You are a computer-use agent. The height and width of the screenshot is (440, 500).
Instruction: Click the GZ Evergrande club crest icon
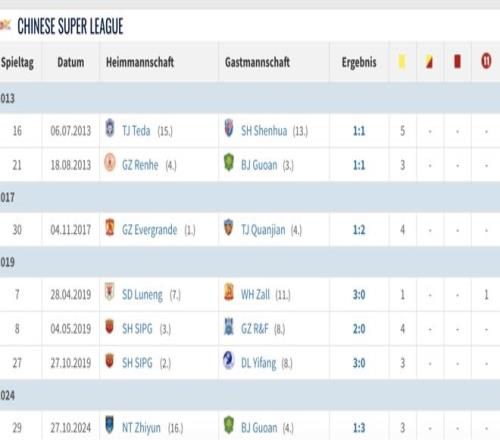[110, 227]
